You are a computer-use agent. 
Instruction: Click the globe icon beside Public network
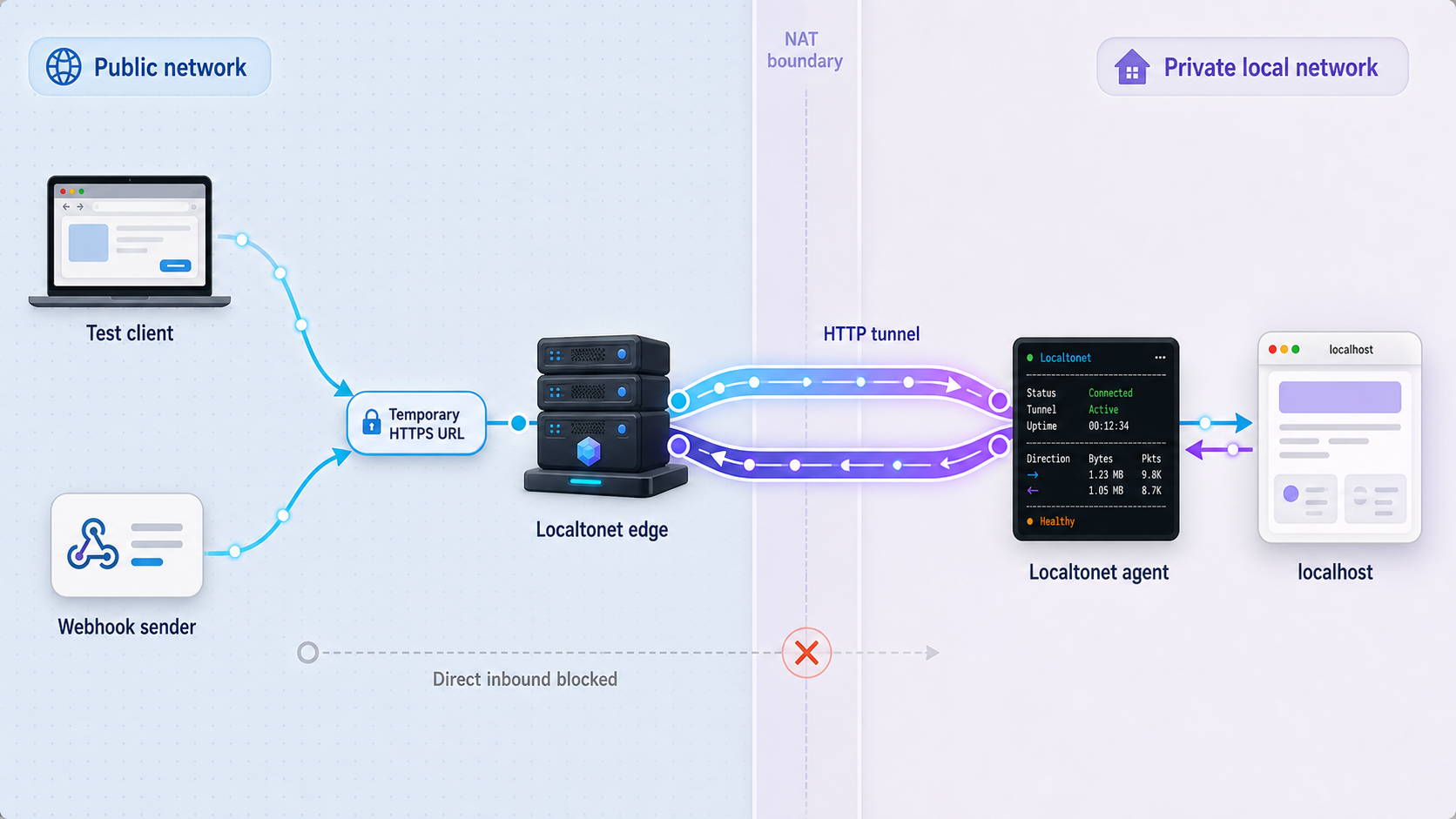[x=64, y=67]
